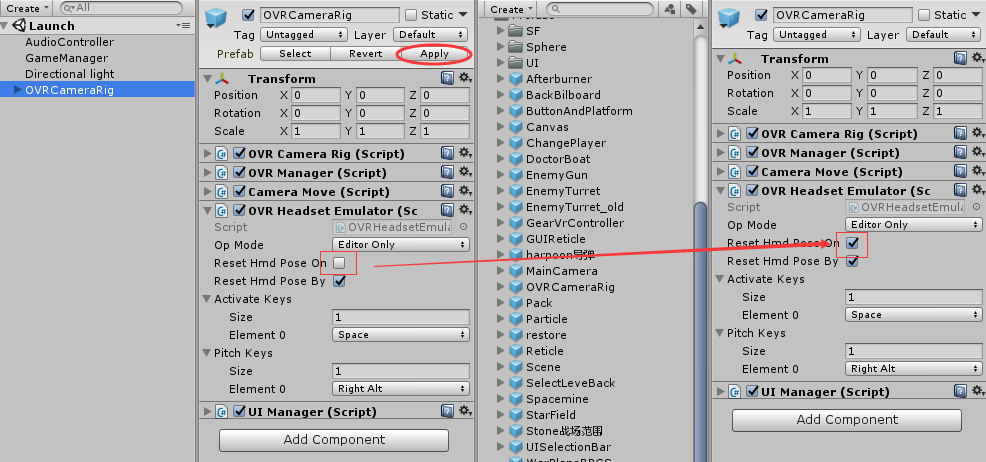This screenshot has width=986, height=462.
Task: Toggle Reset Hmd Pose By in right inspector
Action: [852, 261]
